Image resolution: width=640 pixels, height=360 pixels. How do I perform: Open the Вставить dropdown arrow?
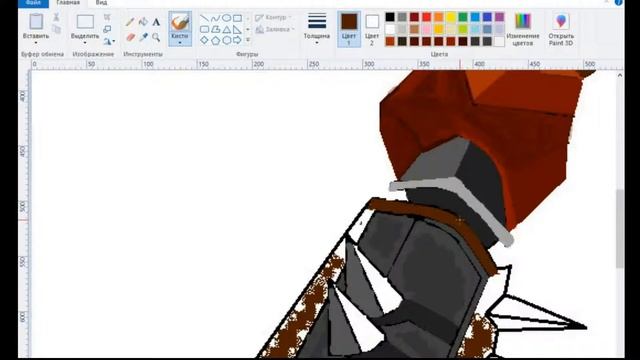coord(36,43)
